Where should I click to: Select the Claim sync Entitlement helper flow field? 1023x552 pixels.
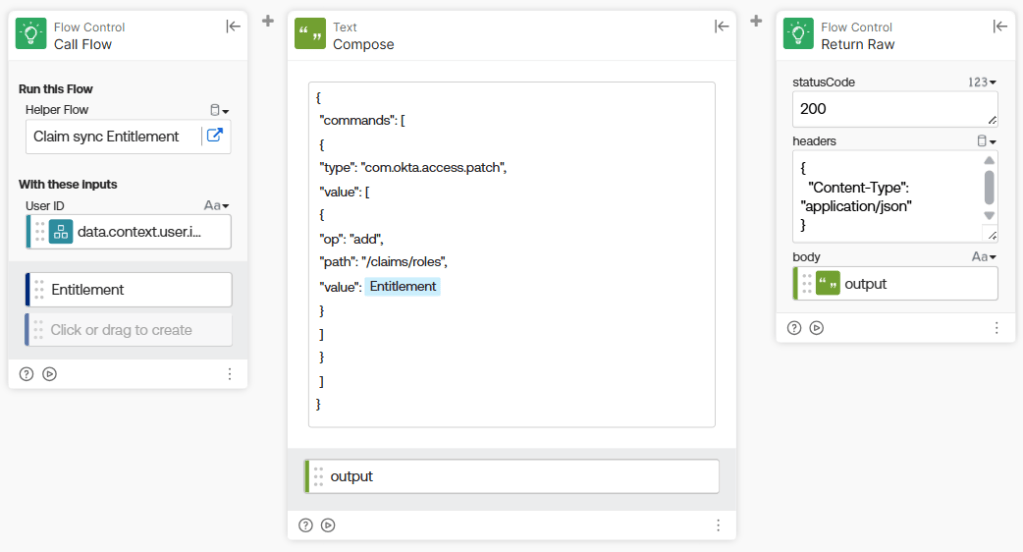point(128,136)
